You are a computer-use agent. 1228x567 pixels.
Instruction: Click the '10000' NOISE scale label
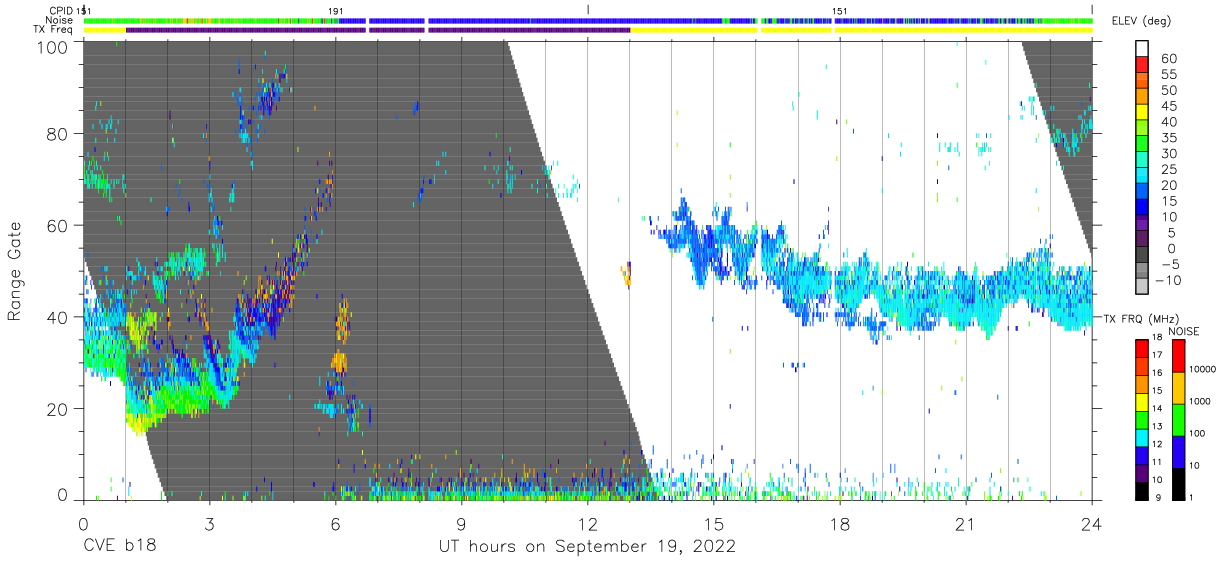(1202, 370)
